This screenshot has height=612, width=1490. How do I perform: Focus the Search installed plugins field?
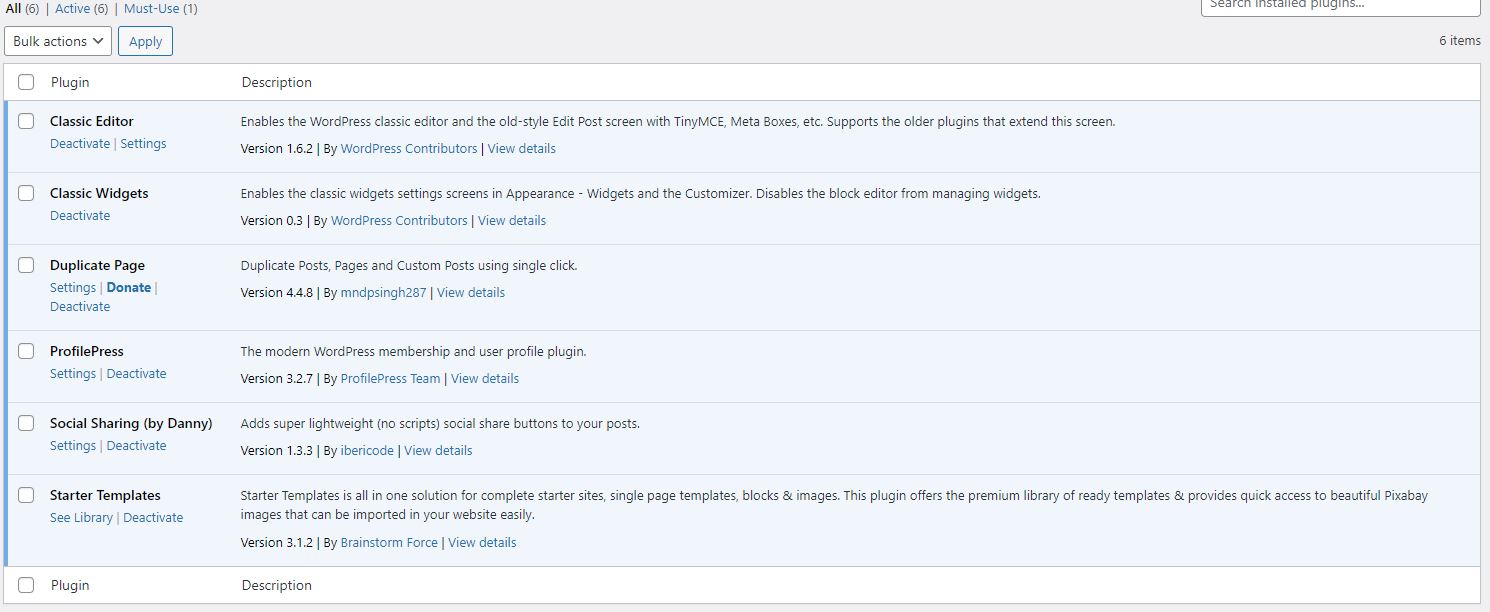[x=1340, y=5]
